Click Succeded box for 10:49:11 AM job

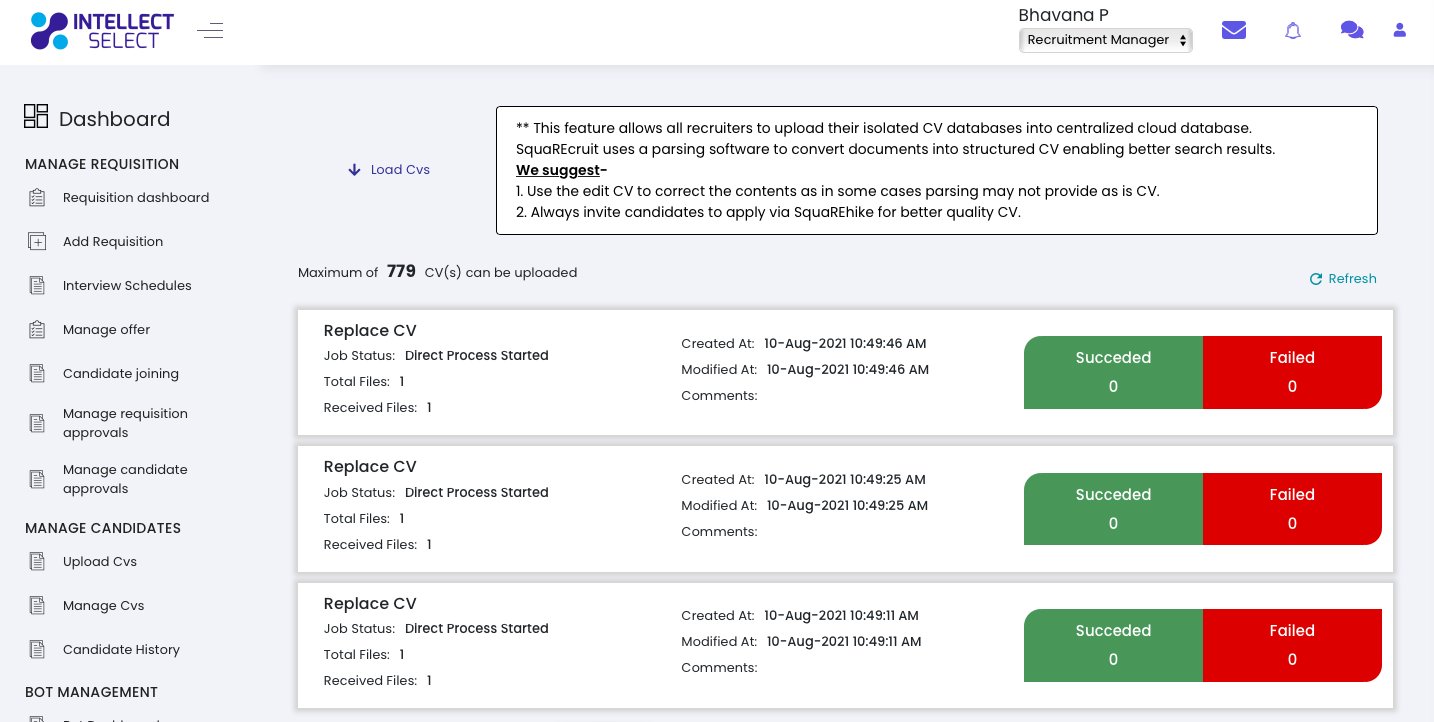click(x=1113, y=645)
